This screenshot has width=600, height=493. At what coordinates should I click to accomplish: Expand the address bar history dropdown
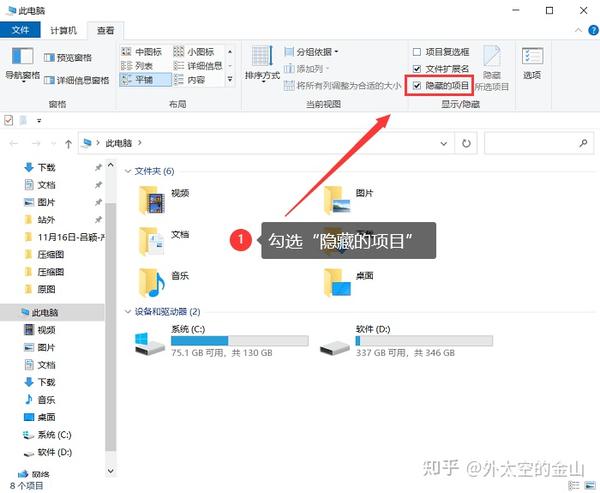(443, 144)
